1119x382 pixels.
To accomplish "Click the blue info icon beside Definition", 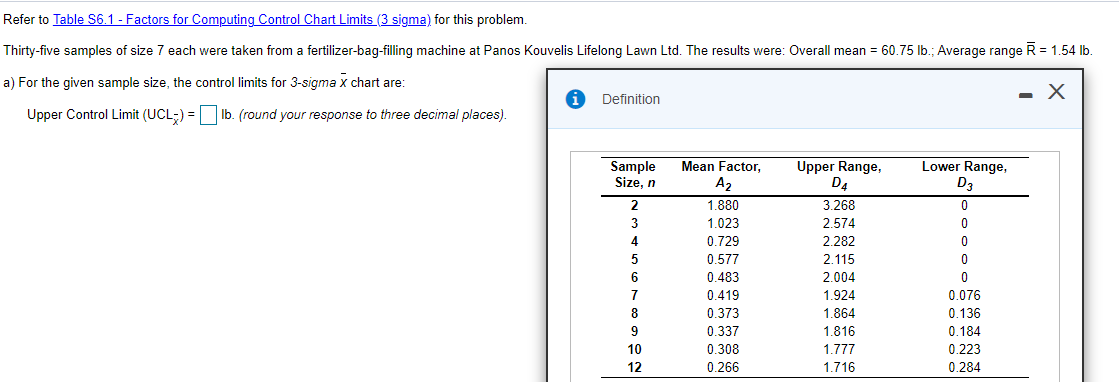I will (x=575, y=99).
